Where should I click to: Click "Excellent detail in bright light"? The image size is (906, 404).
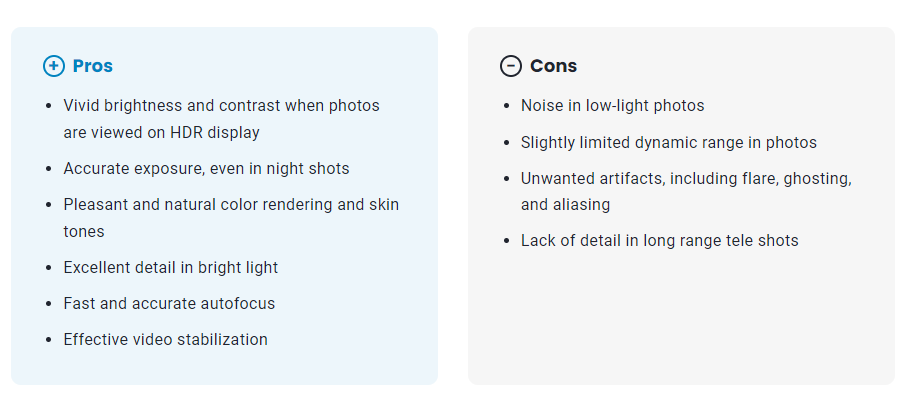tap(170, 267)
